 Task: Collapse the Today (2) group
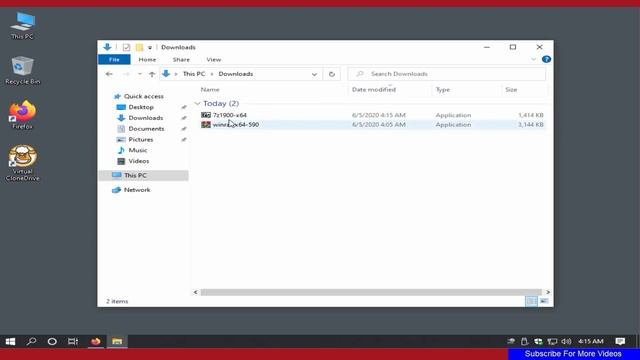pyautogui.click(x=198, y=104)
